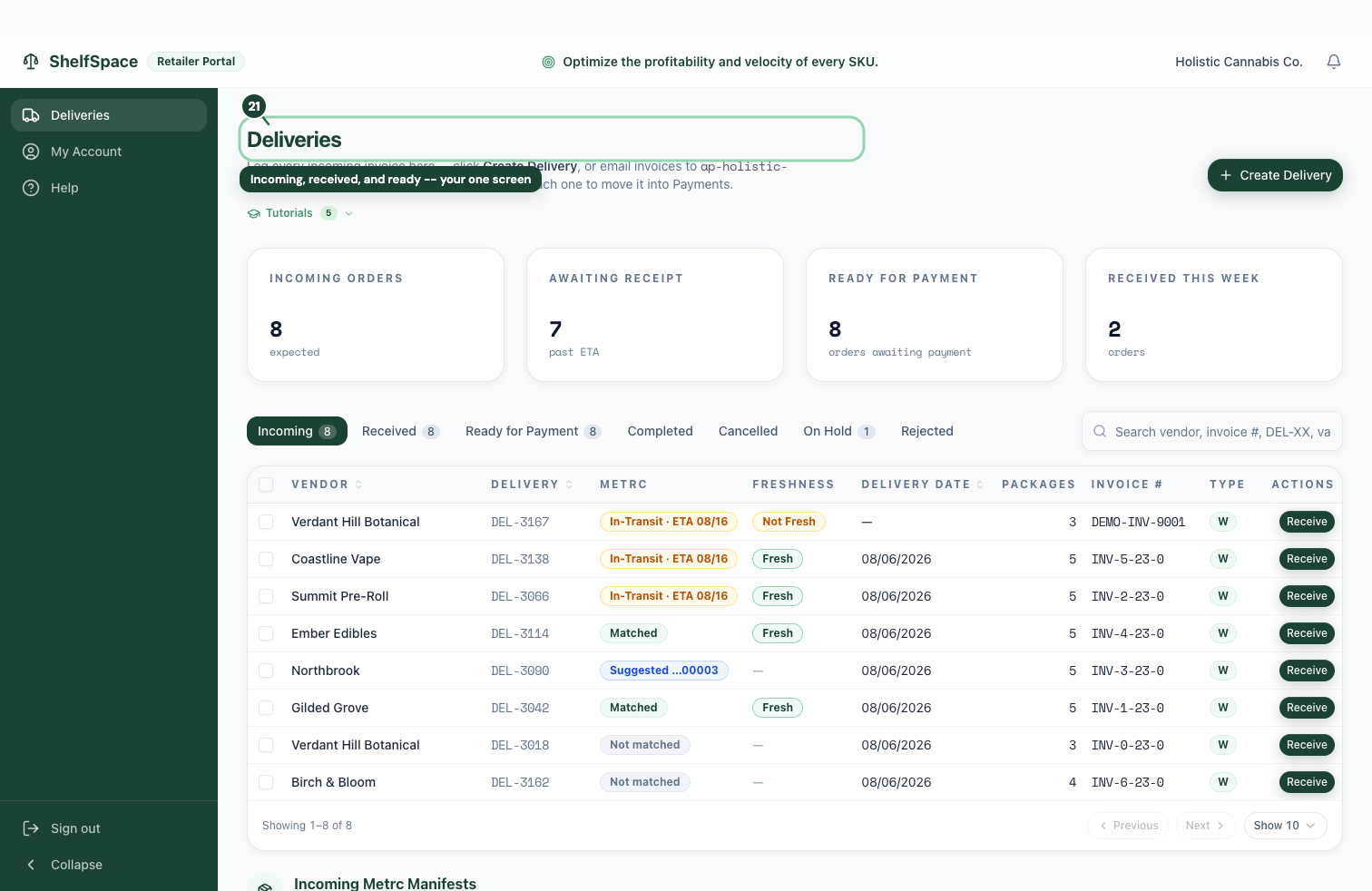The height and width of the screenshot is (891, 1372).
Task: Switch to the Incoming tab
Action: point(297,431)
